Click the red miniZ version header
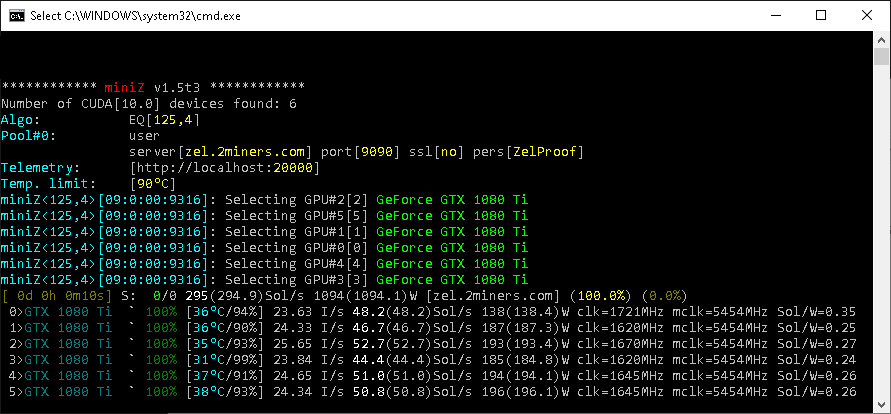Viewport: 891px width, 414px height. coord(124,88)
